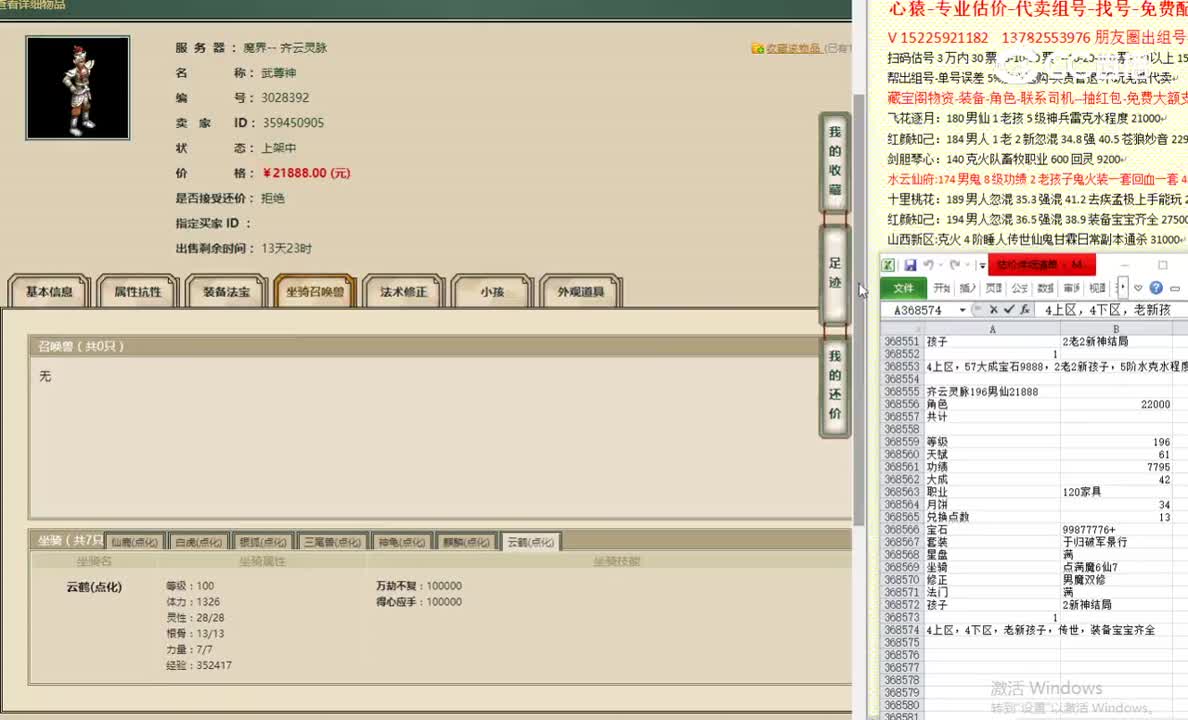The image size is (1188, 720).
Task: Click the Excel application icon in title bar
Action: tap(888, 265)
